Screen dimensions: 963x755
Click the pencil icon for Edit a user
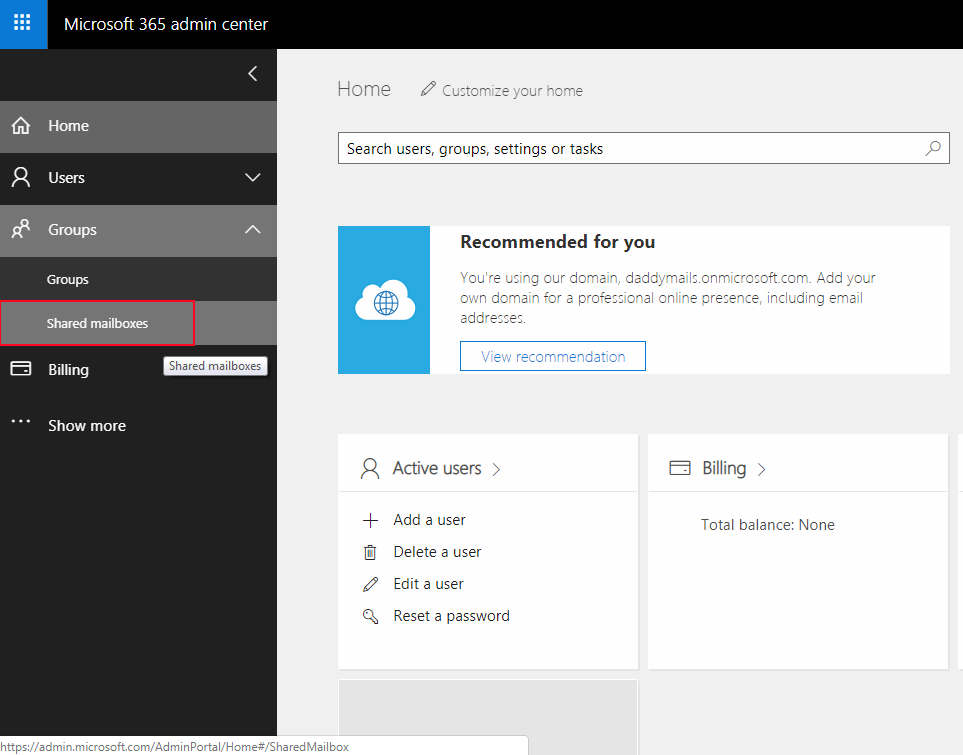click(x=370, y=584)
